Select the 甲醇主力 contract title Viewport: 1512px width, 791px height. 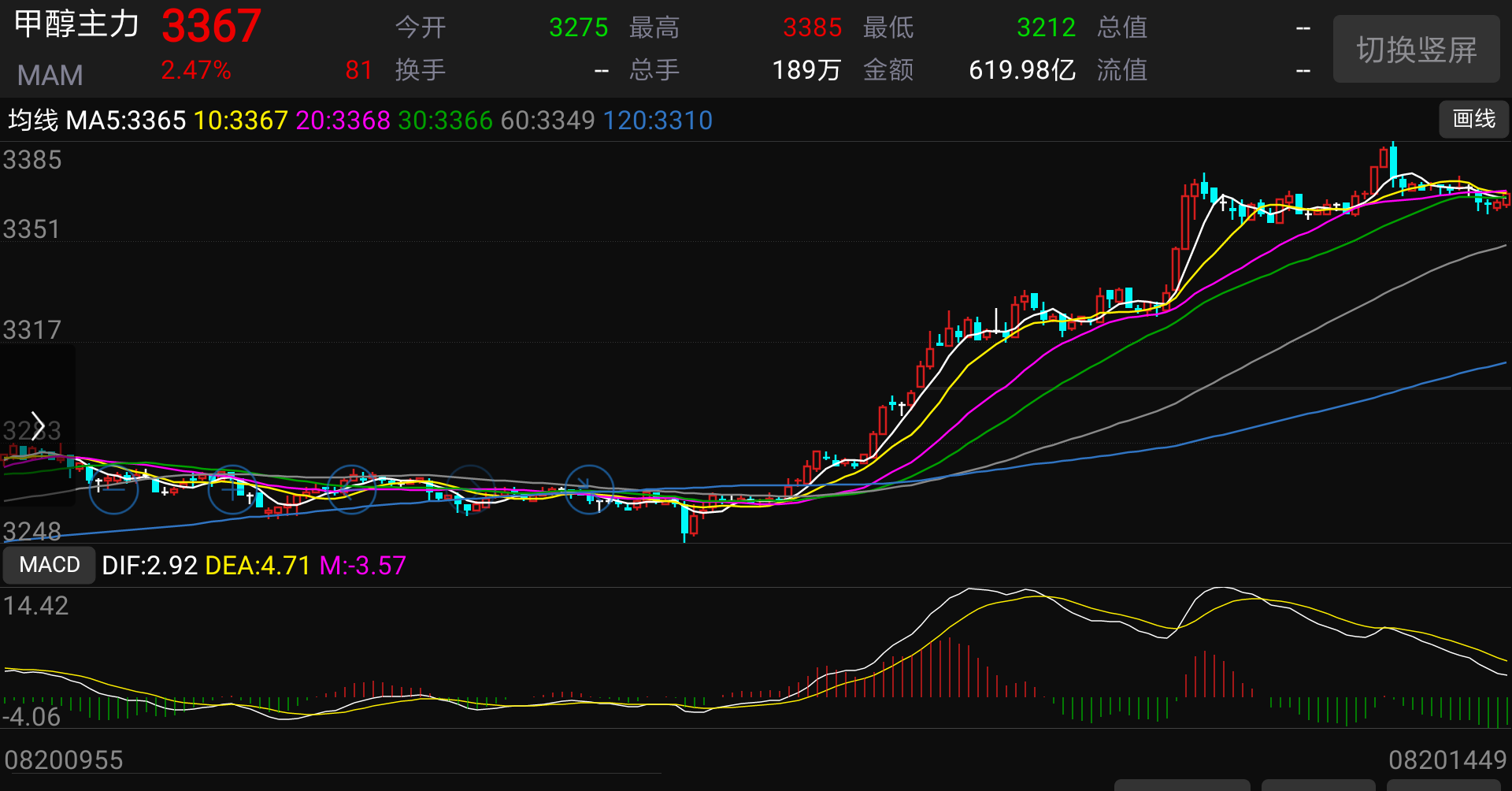pyautogui.click(x=76, y=24)
